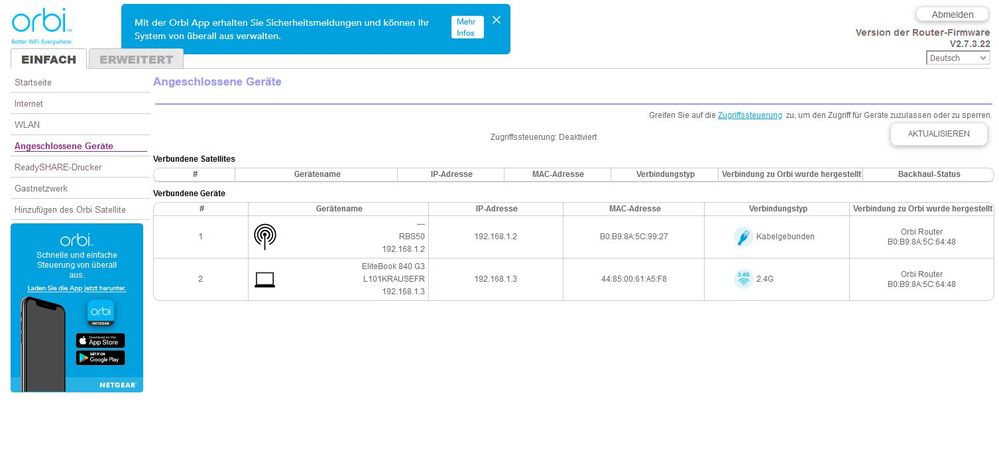This screenshot has height=450, width=999.
Task: Go to WLAN settings
Action: 27,125
